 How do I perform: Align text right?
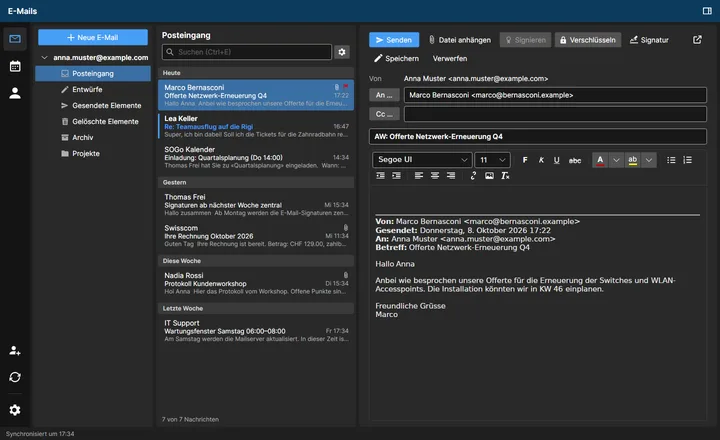tap(451, 175)
